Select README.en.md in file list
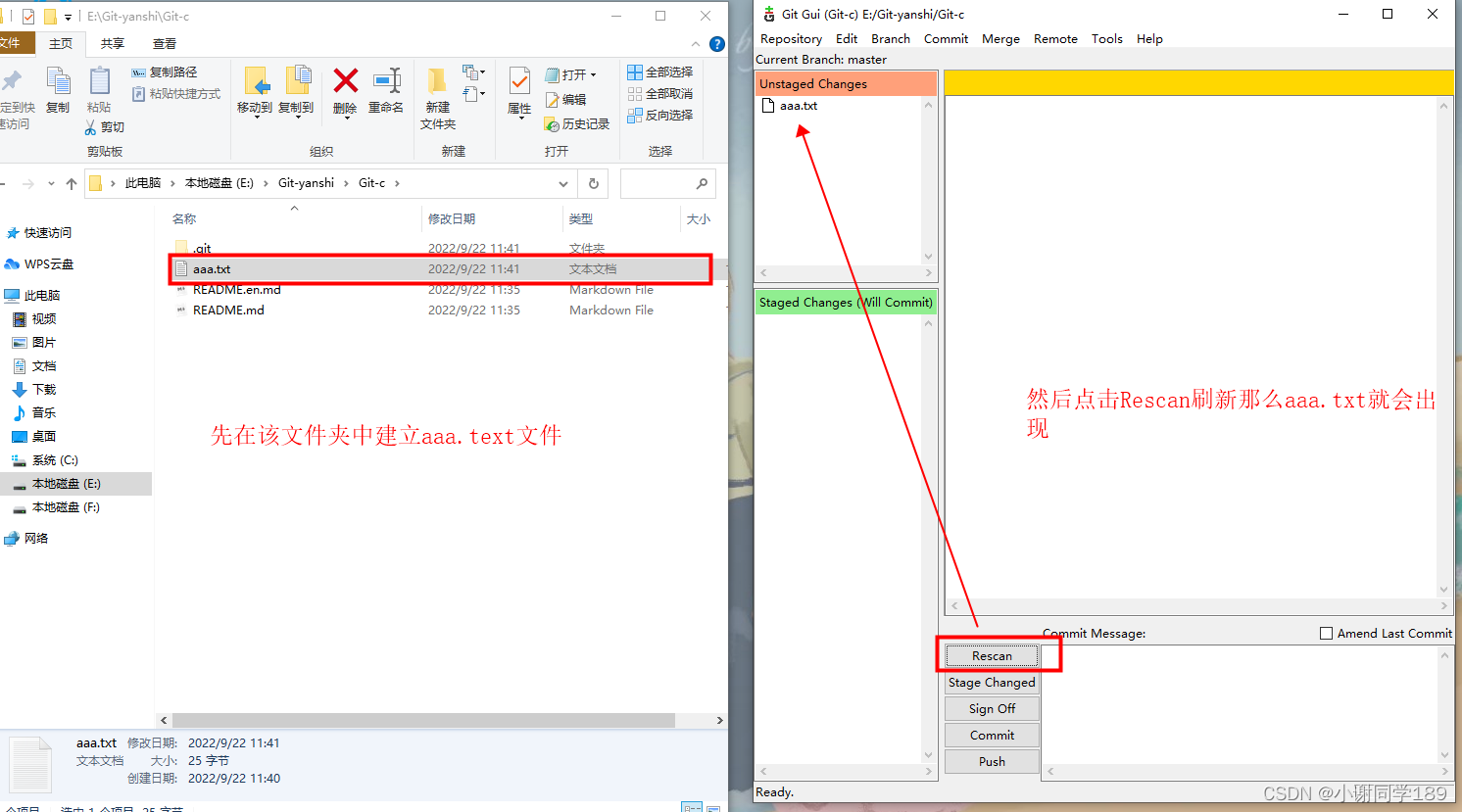 point(441,290)
